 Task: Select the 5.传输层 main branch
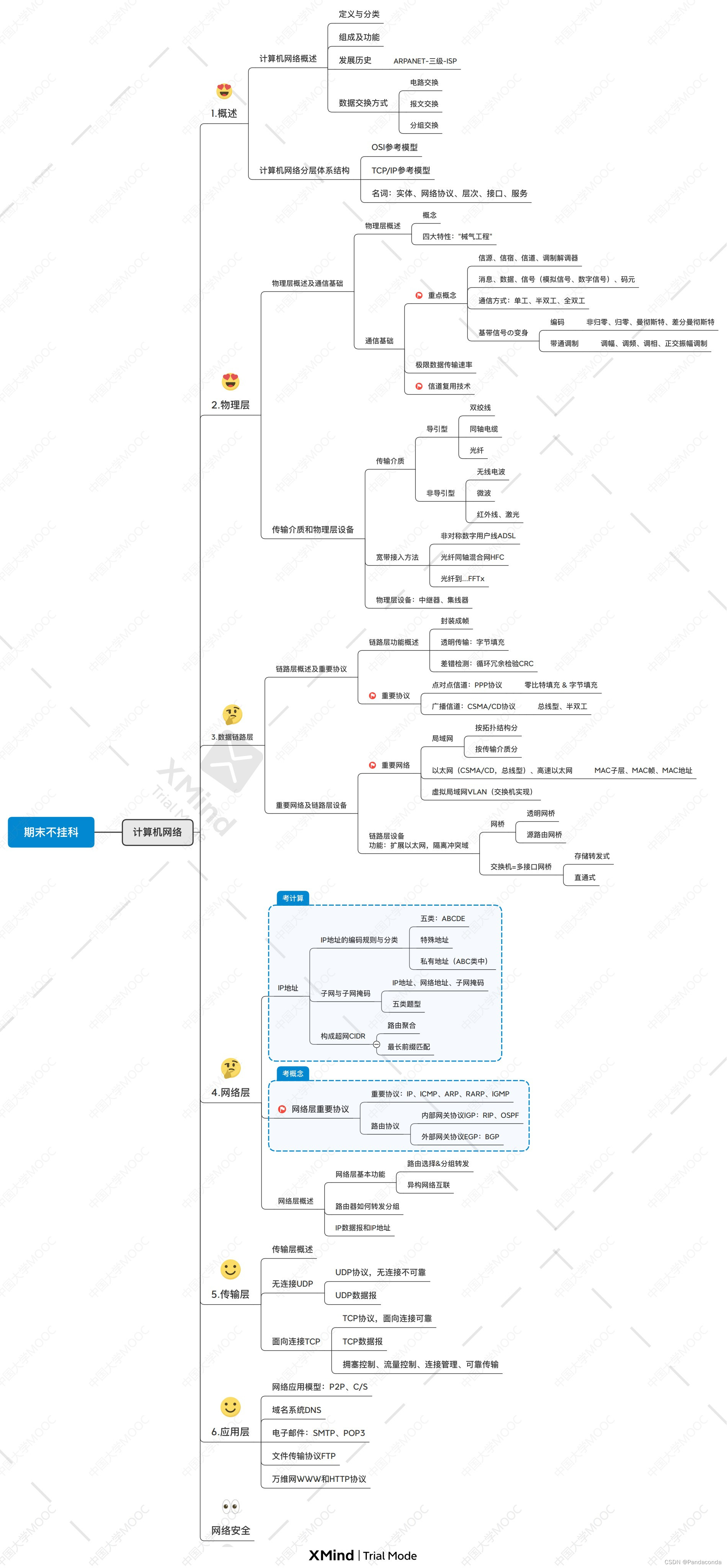pos(230,1294)
